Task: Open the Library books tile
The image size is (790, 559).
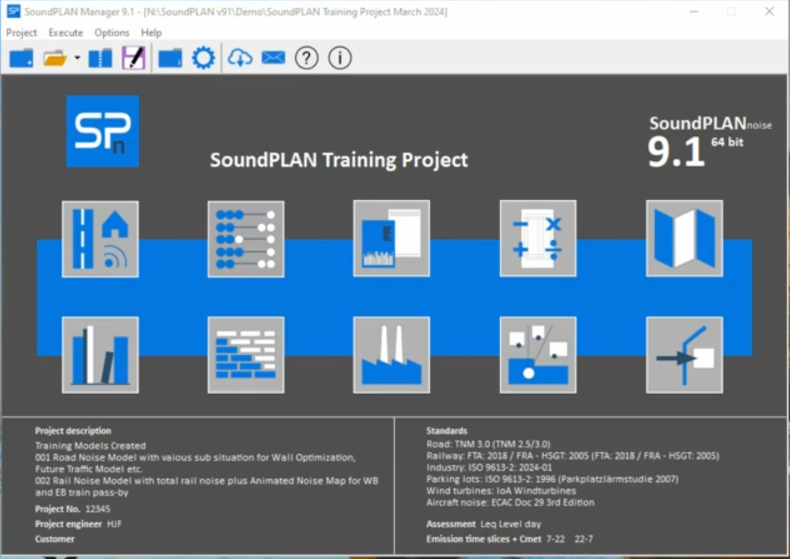Action: pyautogui.click(x=100, y=355)
